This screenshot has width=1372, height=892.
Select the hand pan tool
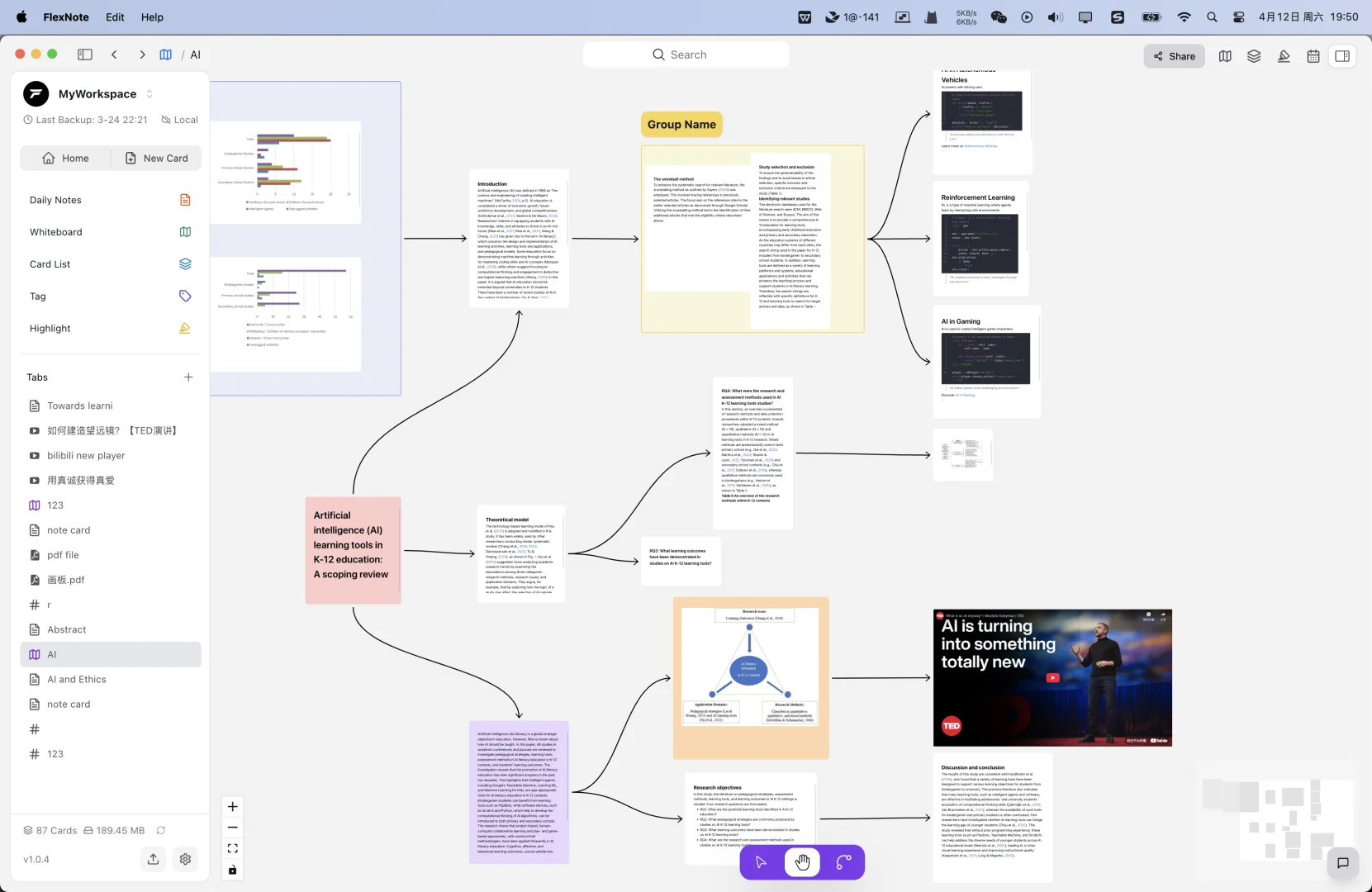click(x=802, y=862)
